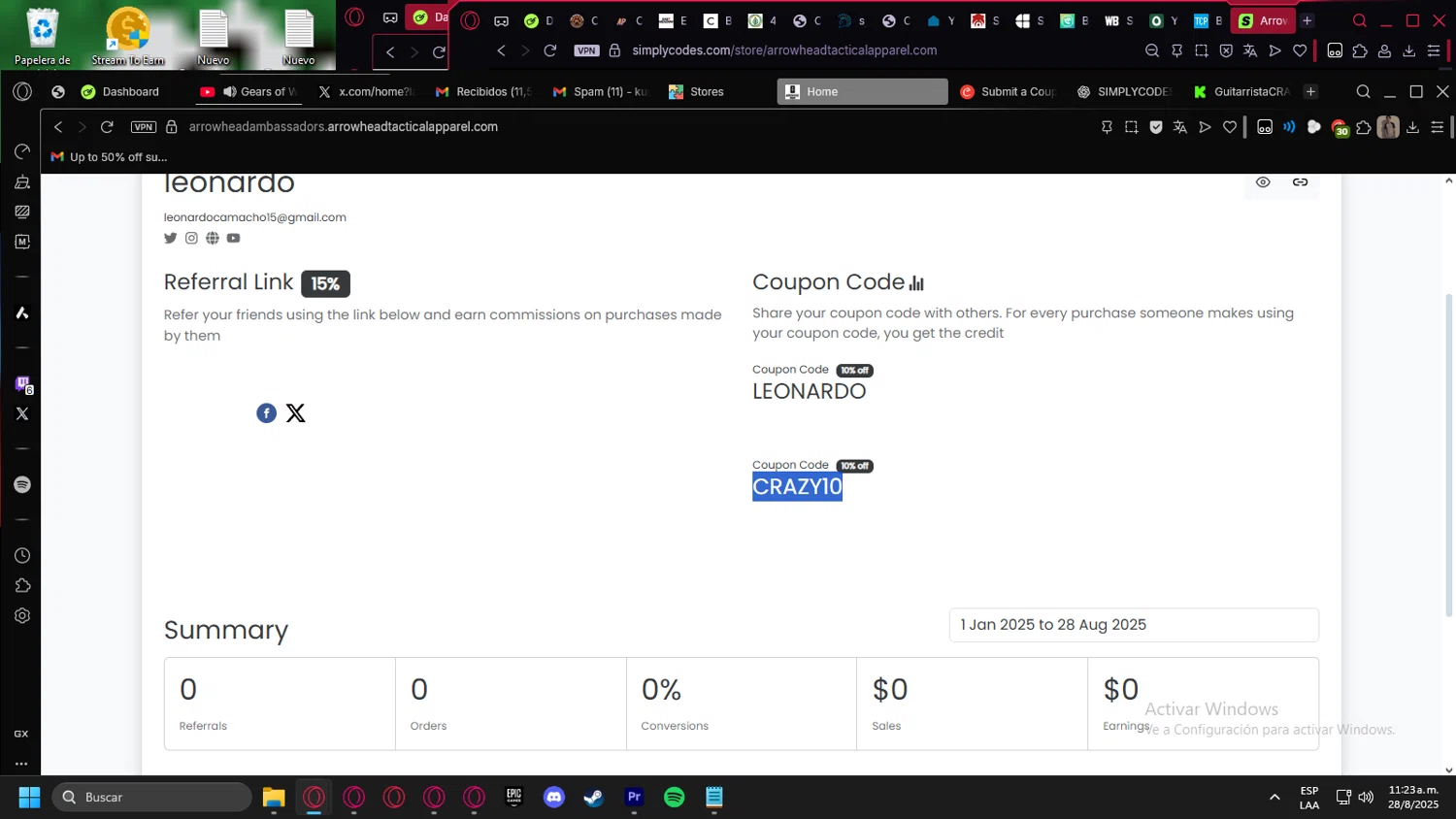This screenshot has height=819, width=1456.
Task: Open GX Control speedometer icon in sidebar
Action: (22, 151)
